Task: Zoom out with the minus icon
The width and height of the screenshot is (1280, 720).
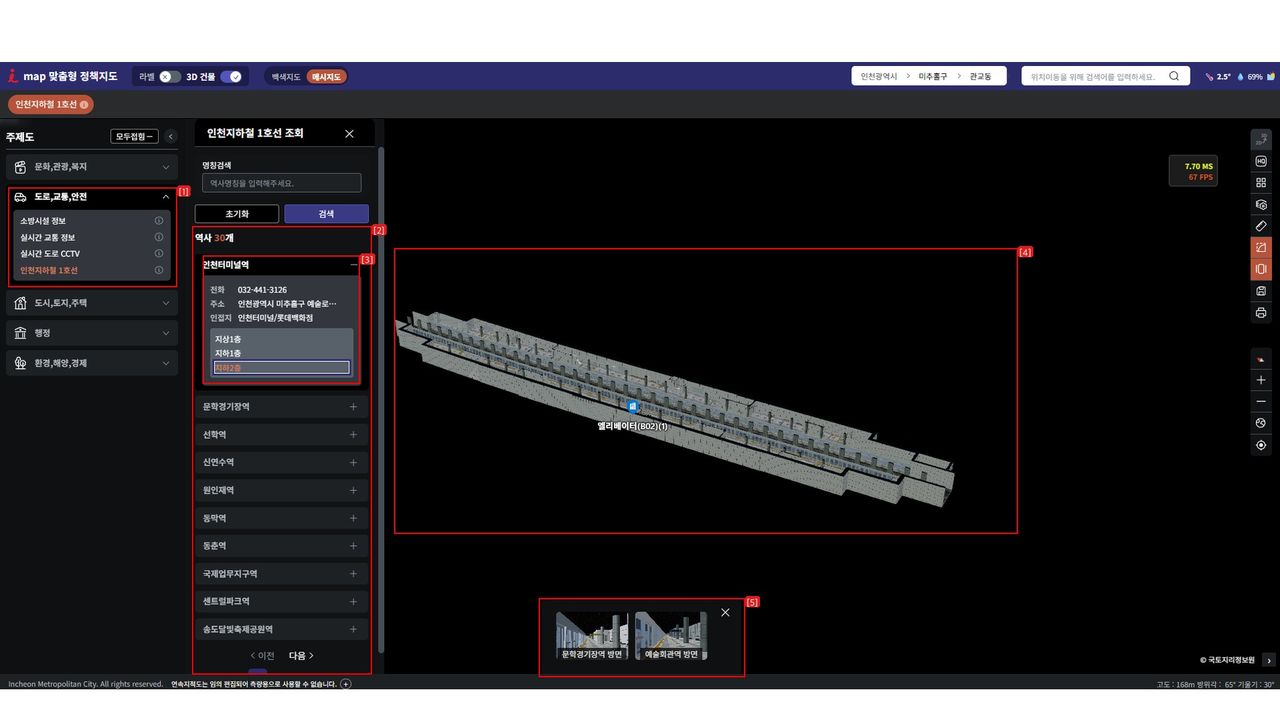Action: 1260,402
